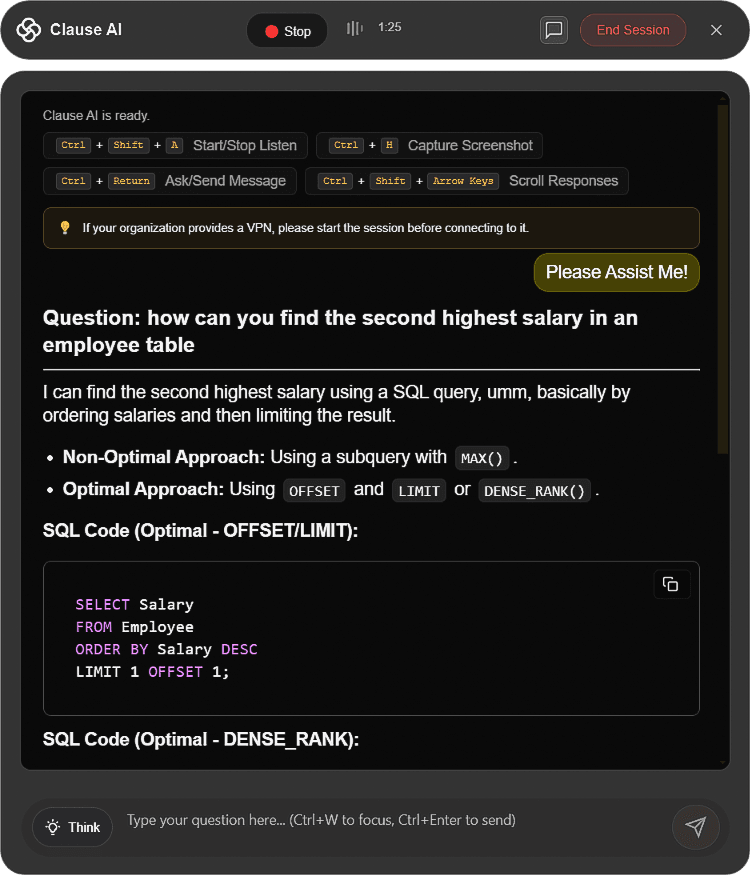Click the LIMIT 1 OFFSET 1; line
This screenshot has height=875, width=750.
coord(152,671)
